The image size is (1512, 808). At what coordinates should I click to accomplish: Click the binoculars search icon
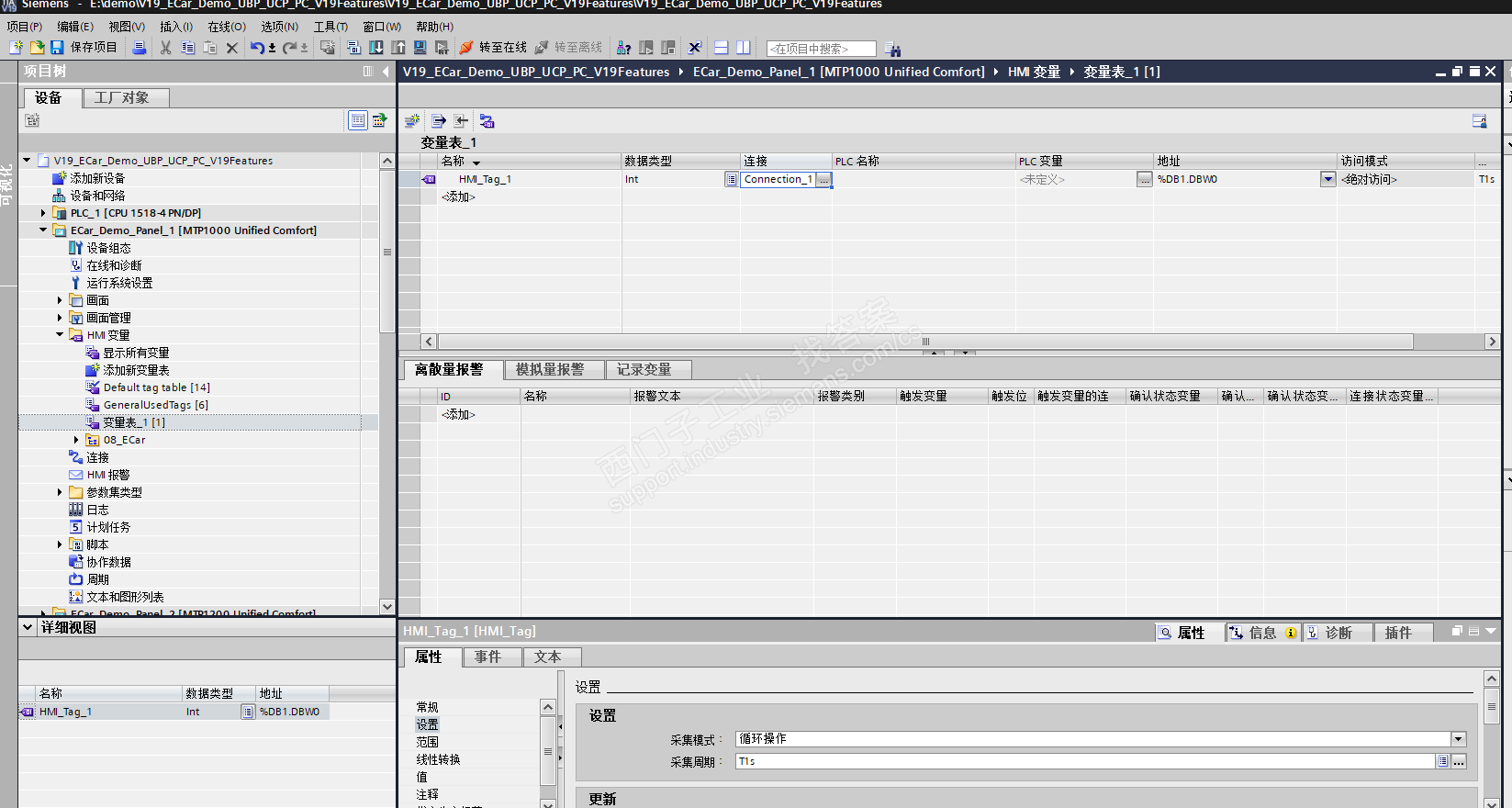pos(893,49)
